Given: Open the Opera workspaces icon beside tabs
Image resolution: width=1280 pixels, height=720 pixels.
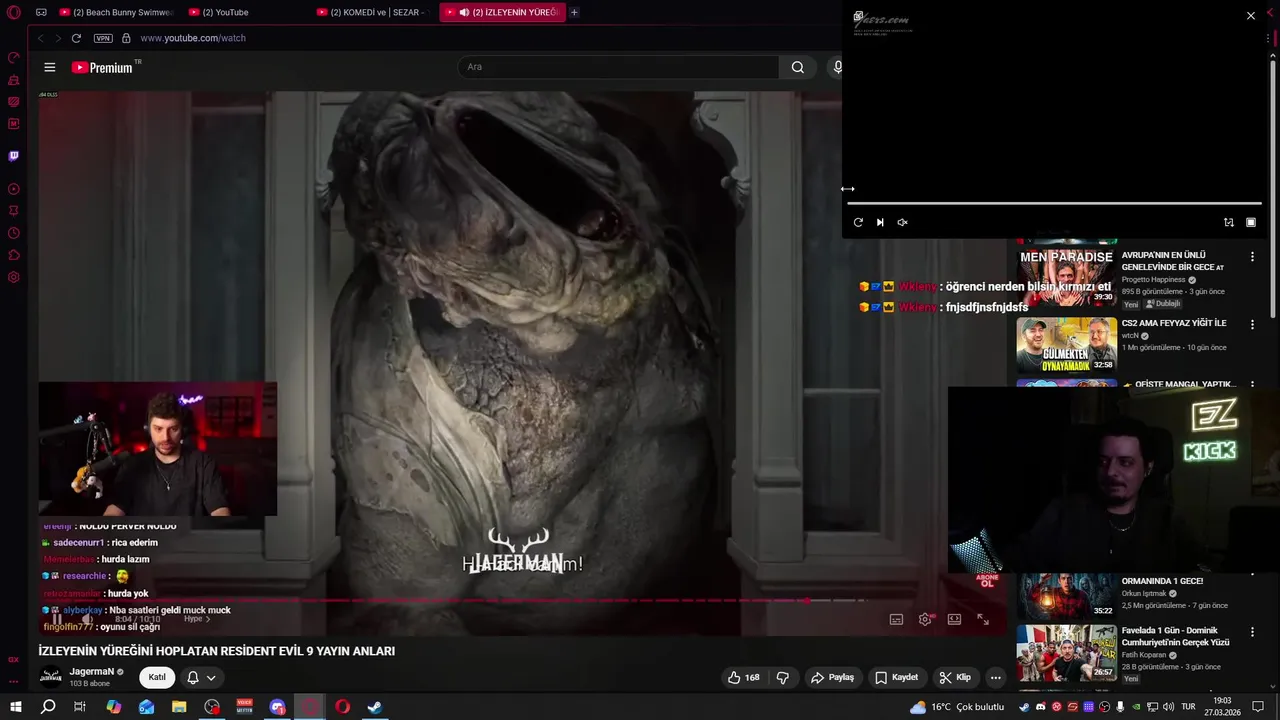Looking at the screenshot, I should (x=41, y=12).
